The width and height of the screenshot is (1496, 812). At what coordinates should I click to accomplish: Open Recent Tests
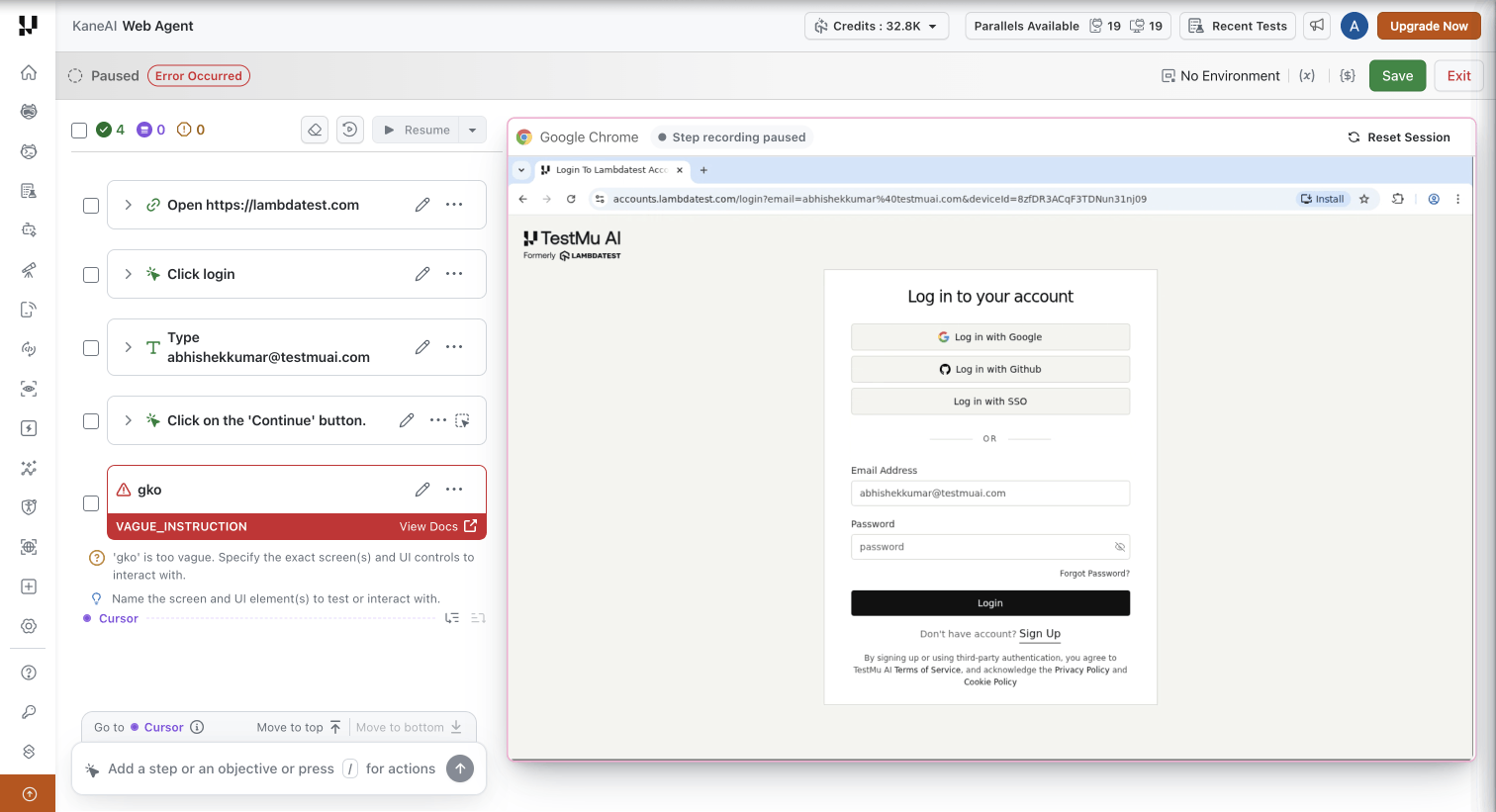[1238, 26]
